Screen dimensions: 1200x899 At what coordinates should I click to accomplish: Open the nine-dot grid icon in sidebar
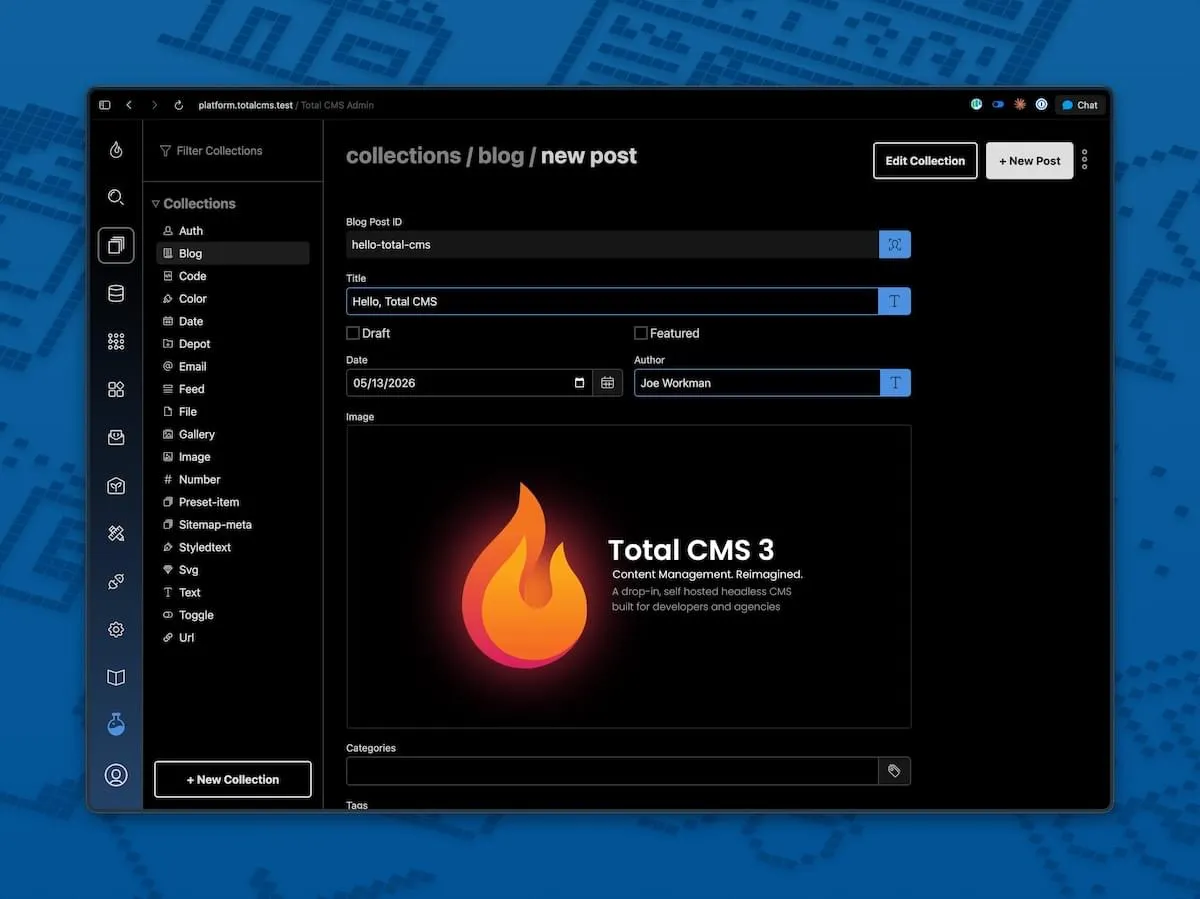tap(116, 342)
